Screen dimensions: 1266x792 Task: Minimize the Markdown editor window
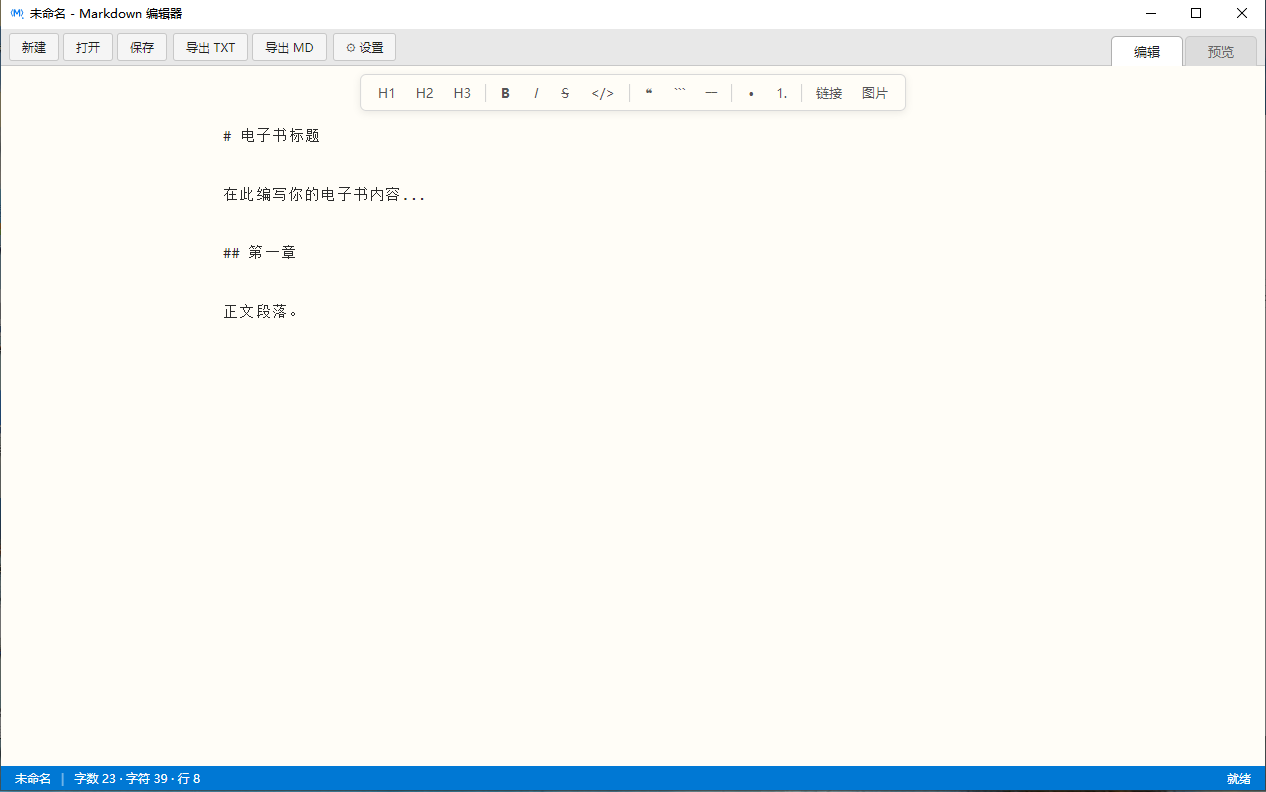click(x=1151, y=14)
